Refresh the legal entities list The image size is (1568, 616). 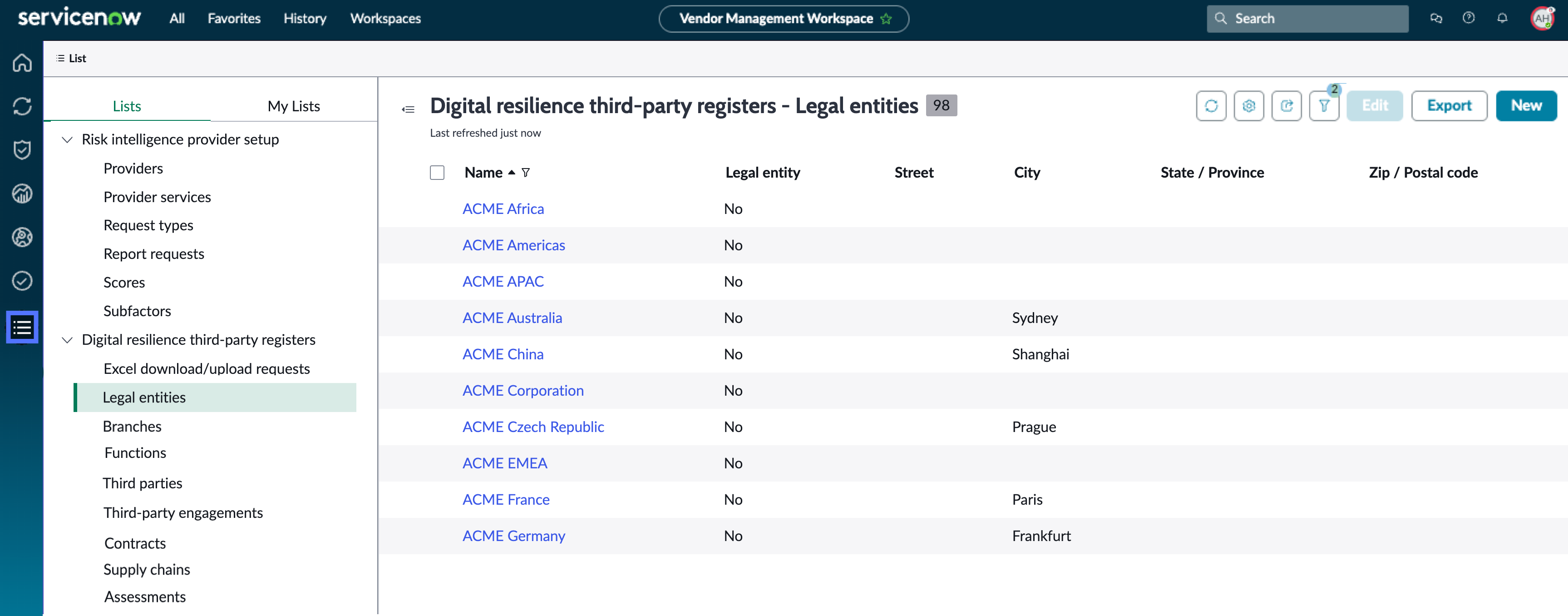1211,106
